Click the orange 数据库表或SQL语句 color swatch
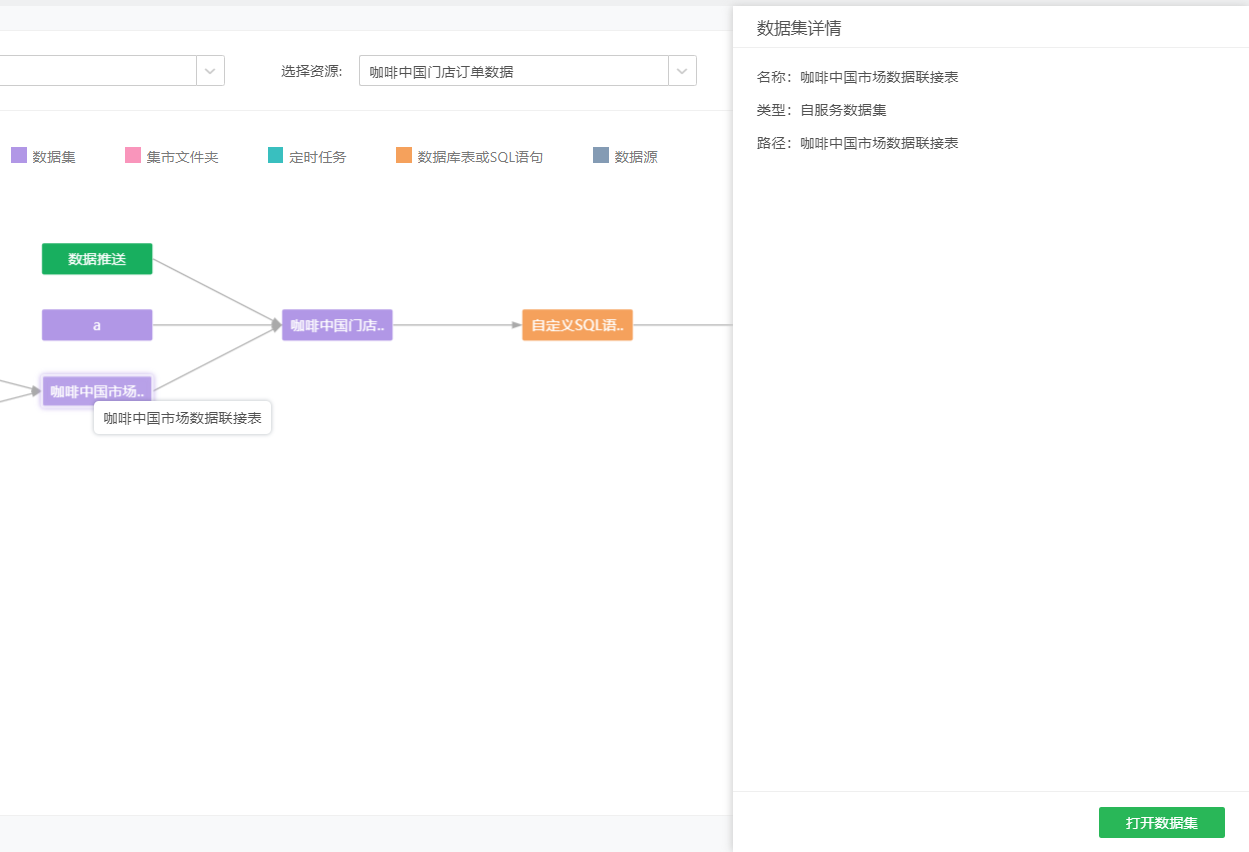1249x852 pixels. (404, 156)
